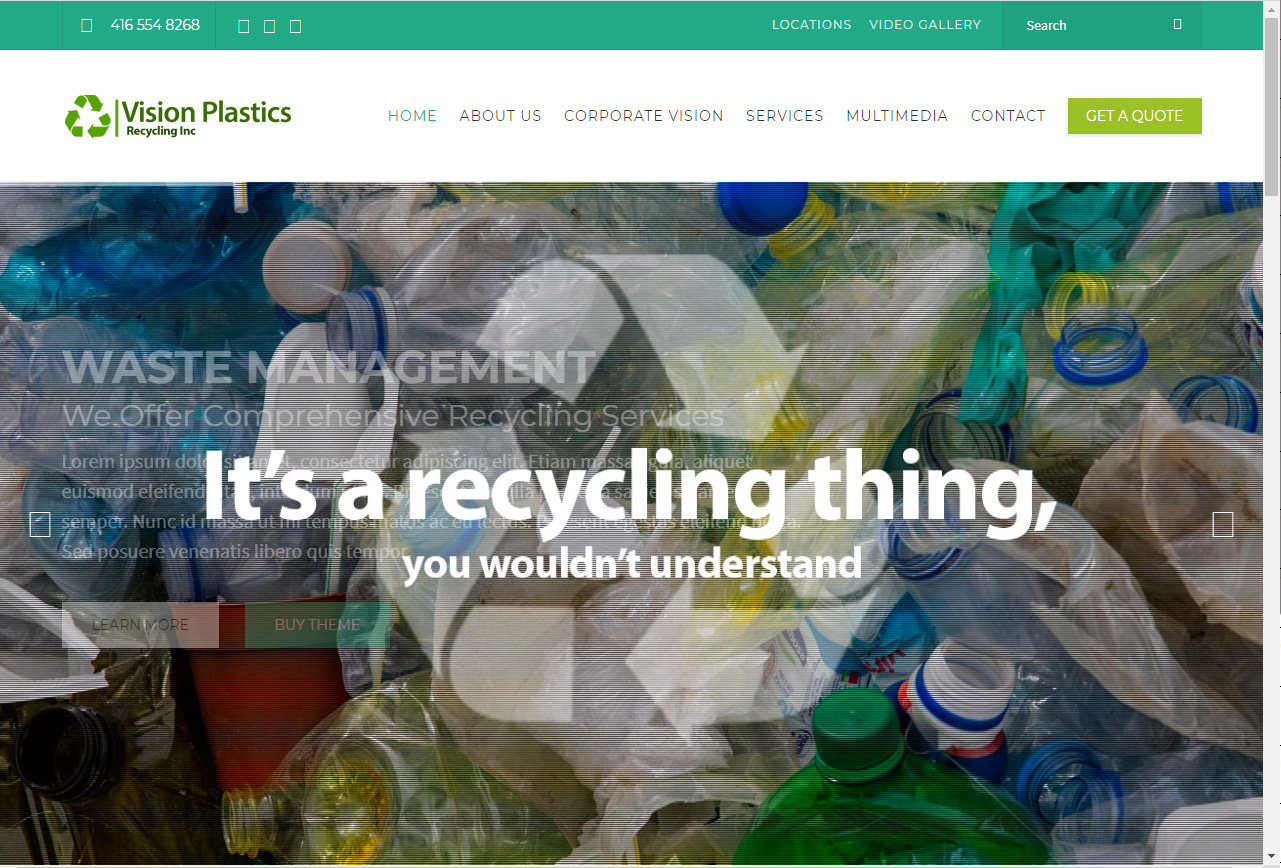Advance slider with the right arrow

tap(1223, 524)
